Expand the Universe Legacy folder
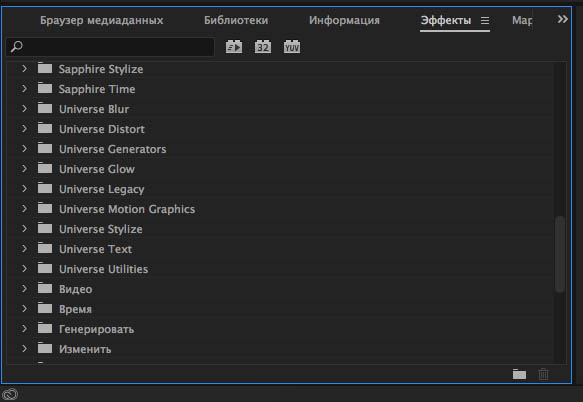 click(24, 189)
